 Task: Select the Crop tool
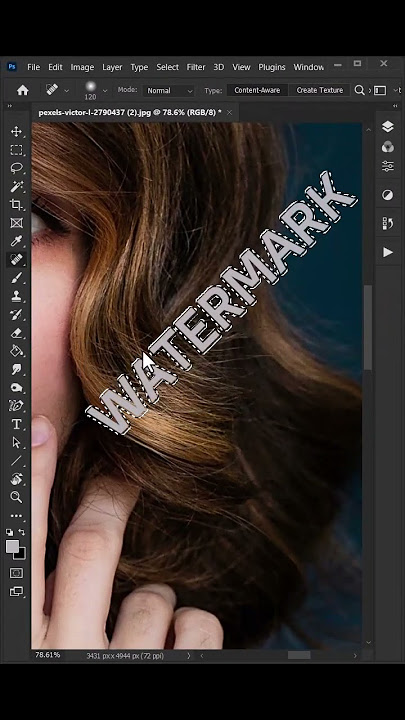(x=17, y=205)
